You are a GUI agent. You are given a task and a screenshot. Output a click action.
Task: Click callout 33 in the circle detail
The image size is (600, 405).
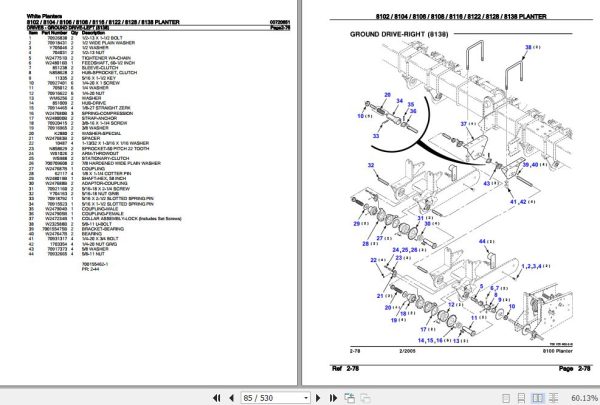click(x=376, y=136)
